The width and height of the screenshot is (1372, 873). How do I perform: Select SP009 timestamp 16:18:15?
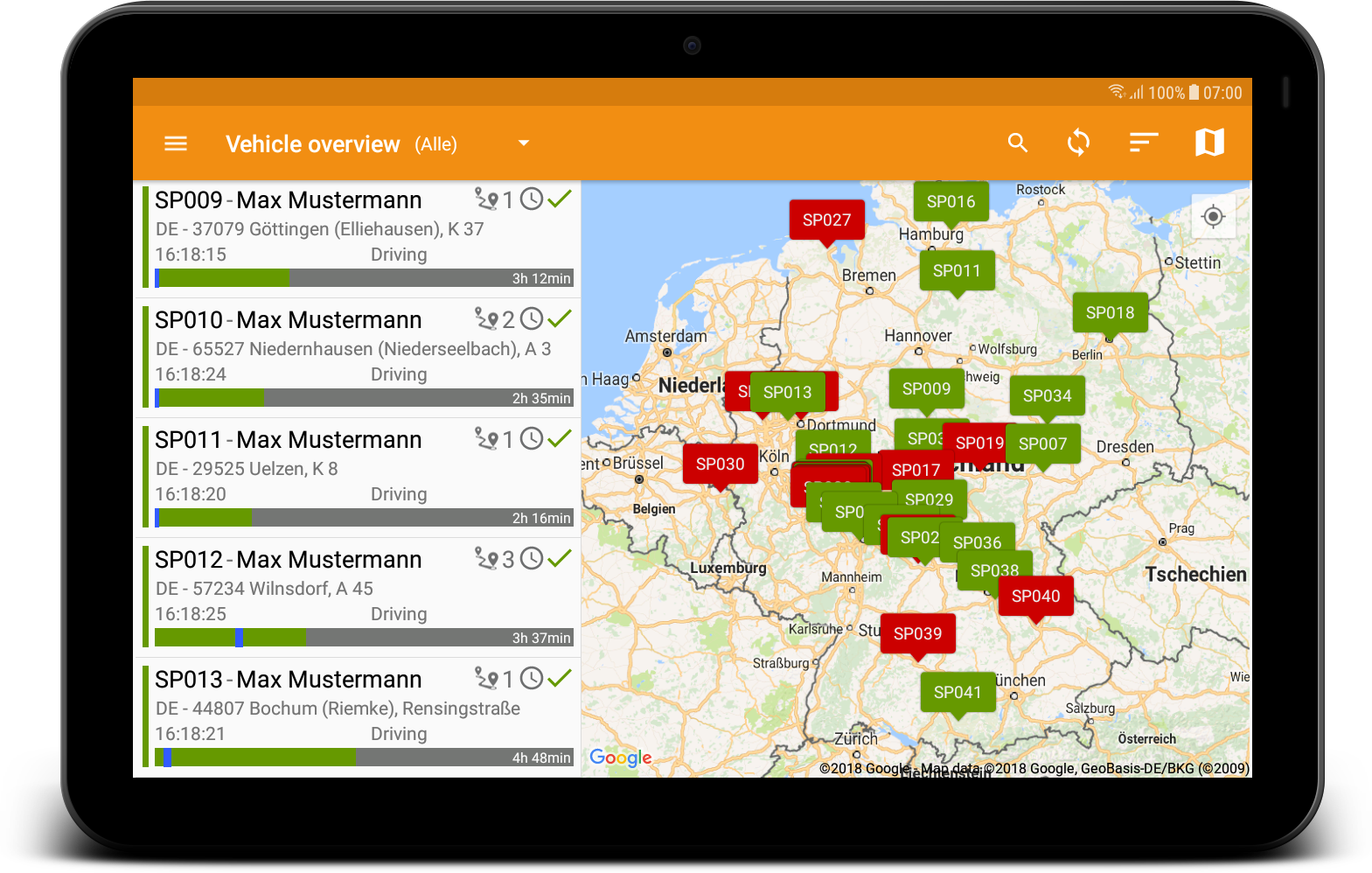pos(191,255)
